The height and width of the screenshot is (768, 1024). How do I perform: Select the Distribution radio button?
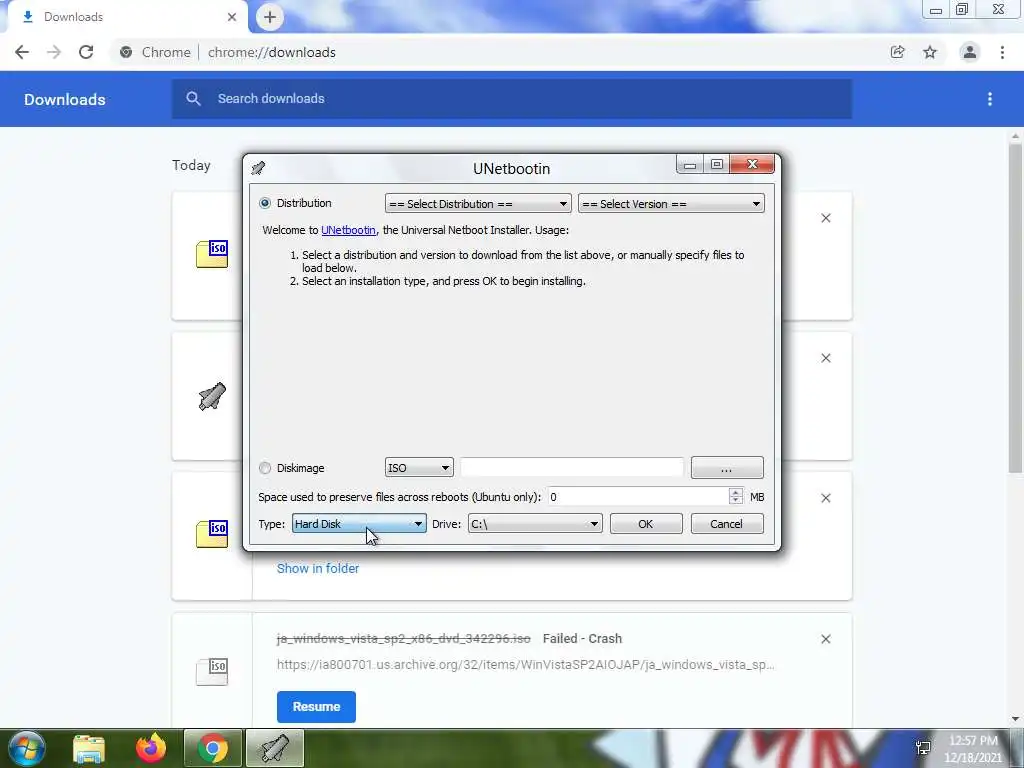click(x=264, y=203)
